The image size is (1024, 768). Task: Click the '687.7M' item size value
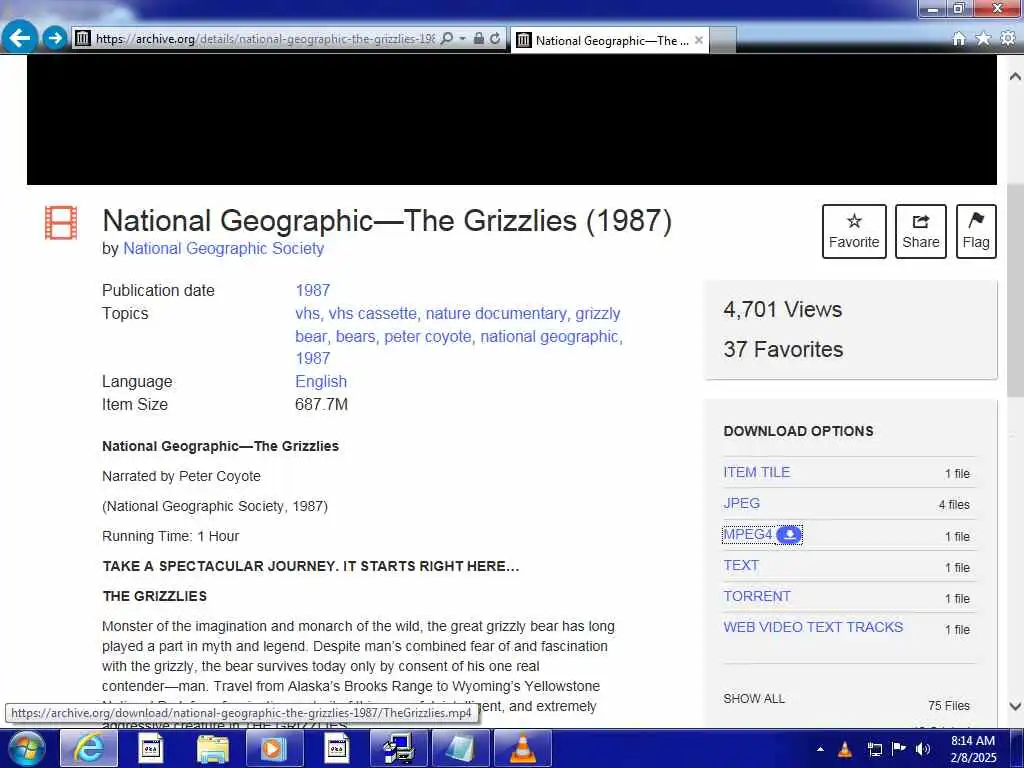coord(321,405)
